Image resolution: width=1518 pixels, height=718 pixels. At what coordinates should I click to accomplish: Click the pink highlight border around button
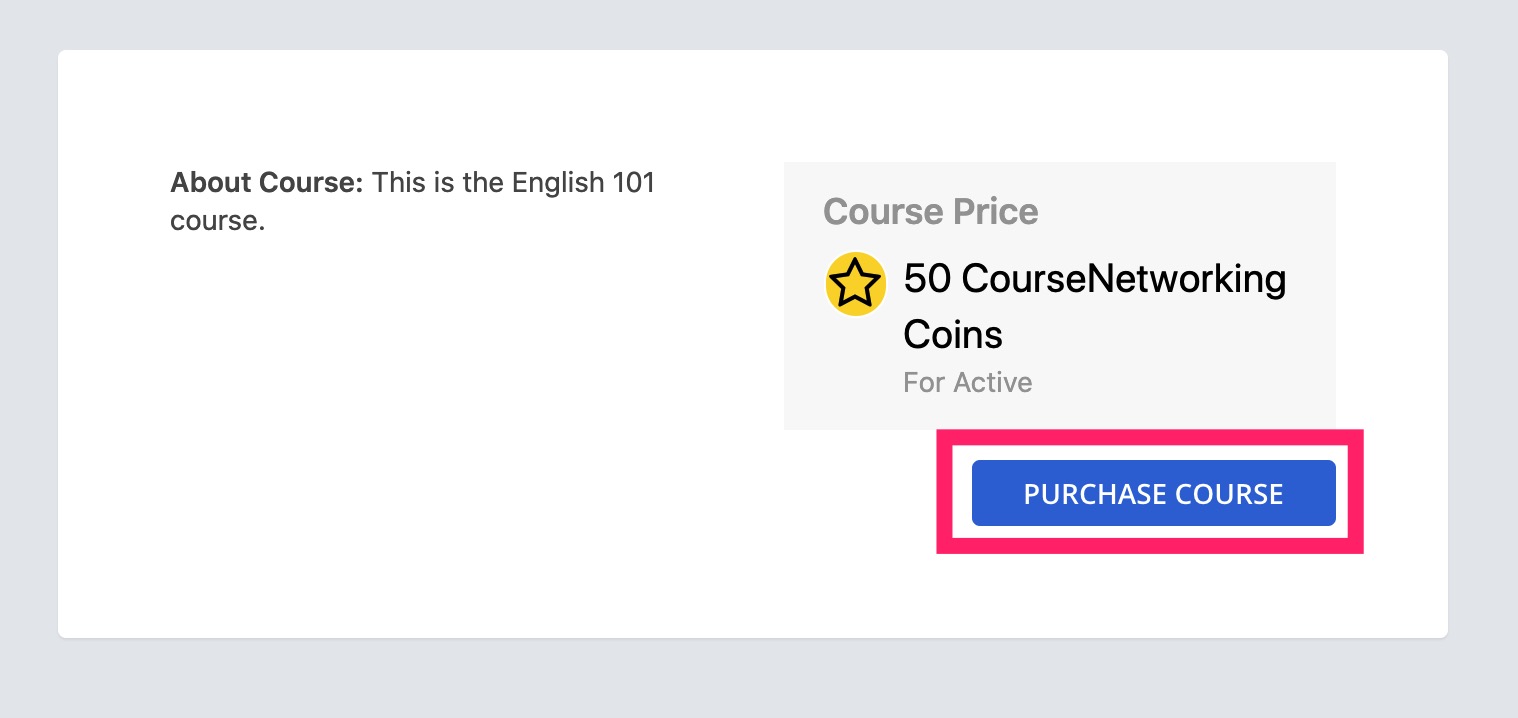click(1150, 438)
